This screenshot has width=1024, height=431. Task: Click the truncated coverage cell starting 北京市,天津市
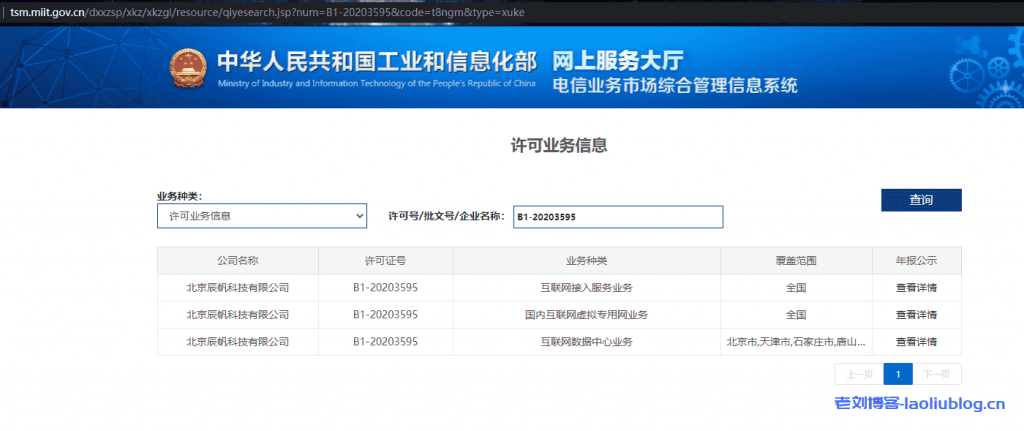(795, 342)
